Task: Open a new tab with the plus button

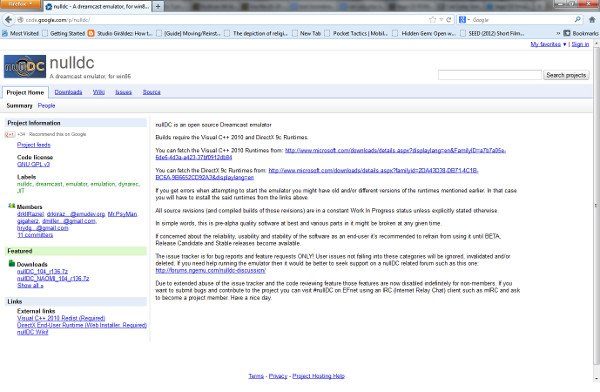Action: coord(158,7)
